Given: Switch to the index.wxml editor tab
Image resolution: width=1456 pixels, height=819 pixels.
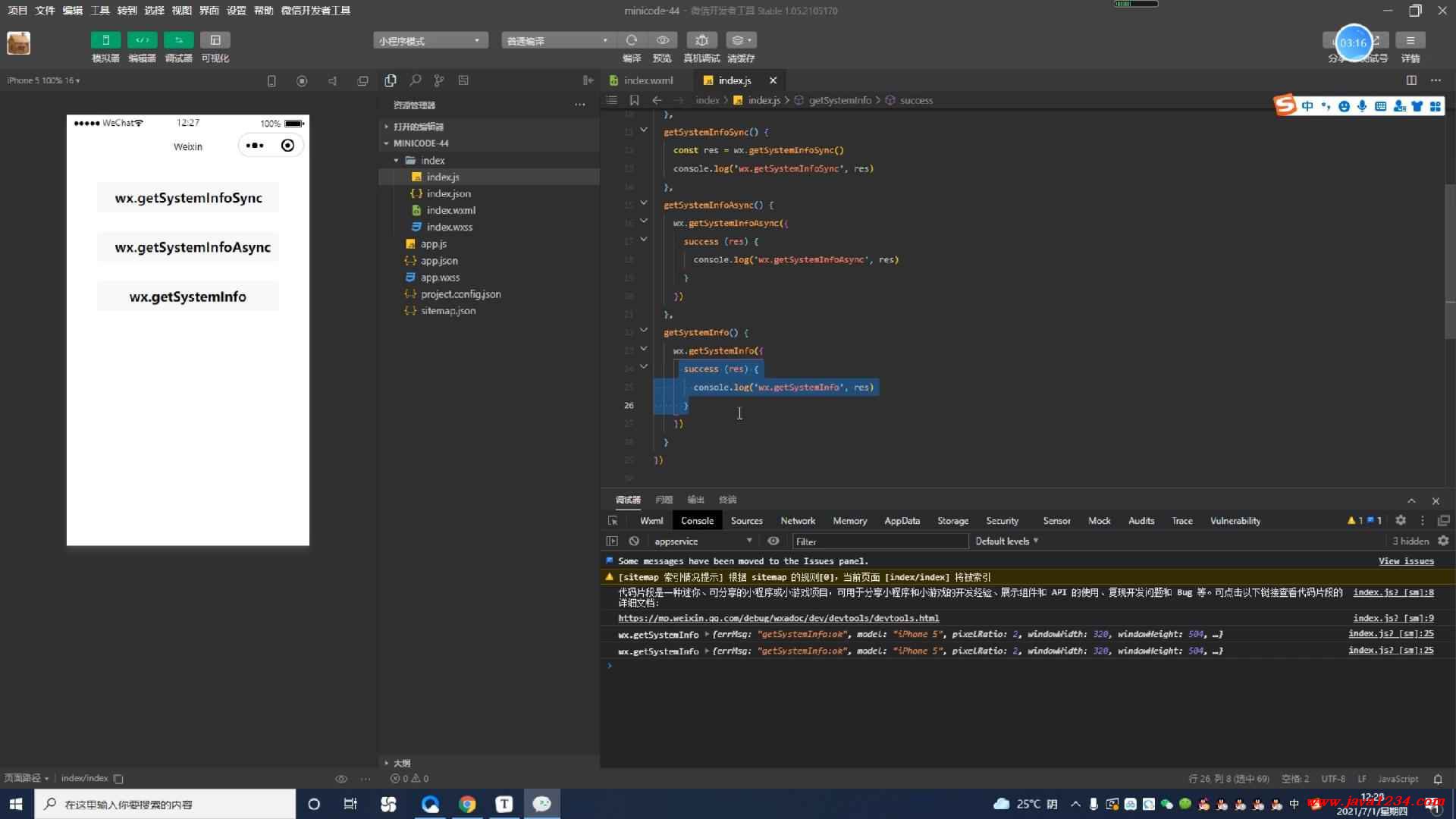Looking at the screenshot, I should tap(647, 80).
